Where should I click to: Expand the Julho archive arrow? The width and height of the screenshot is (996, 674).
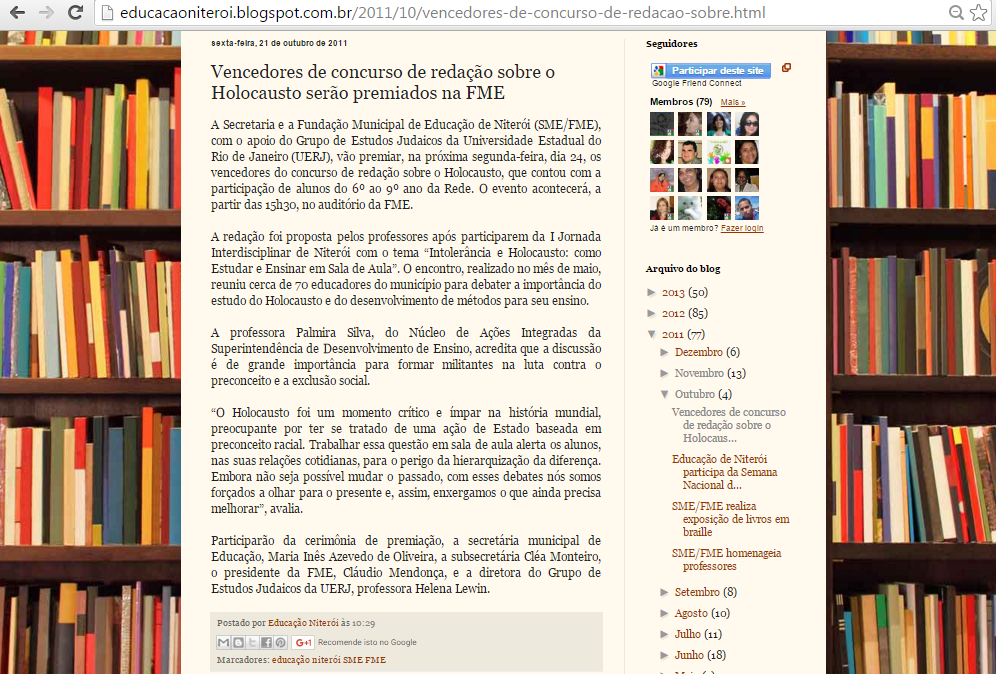click(x=664, y=634)
